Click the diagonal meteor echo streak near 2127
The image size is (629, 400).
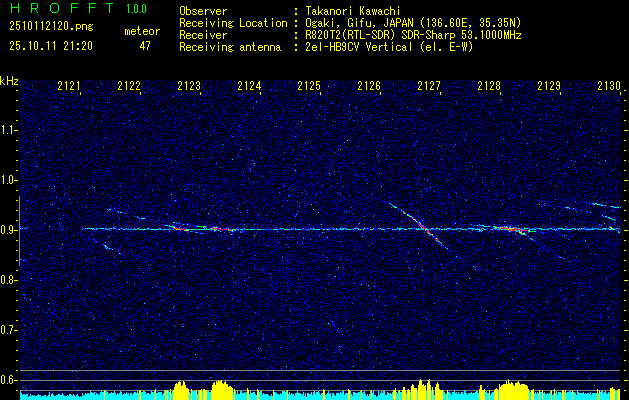[x=419, y=226]
